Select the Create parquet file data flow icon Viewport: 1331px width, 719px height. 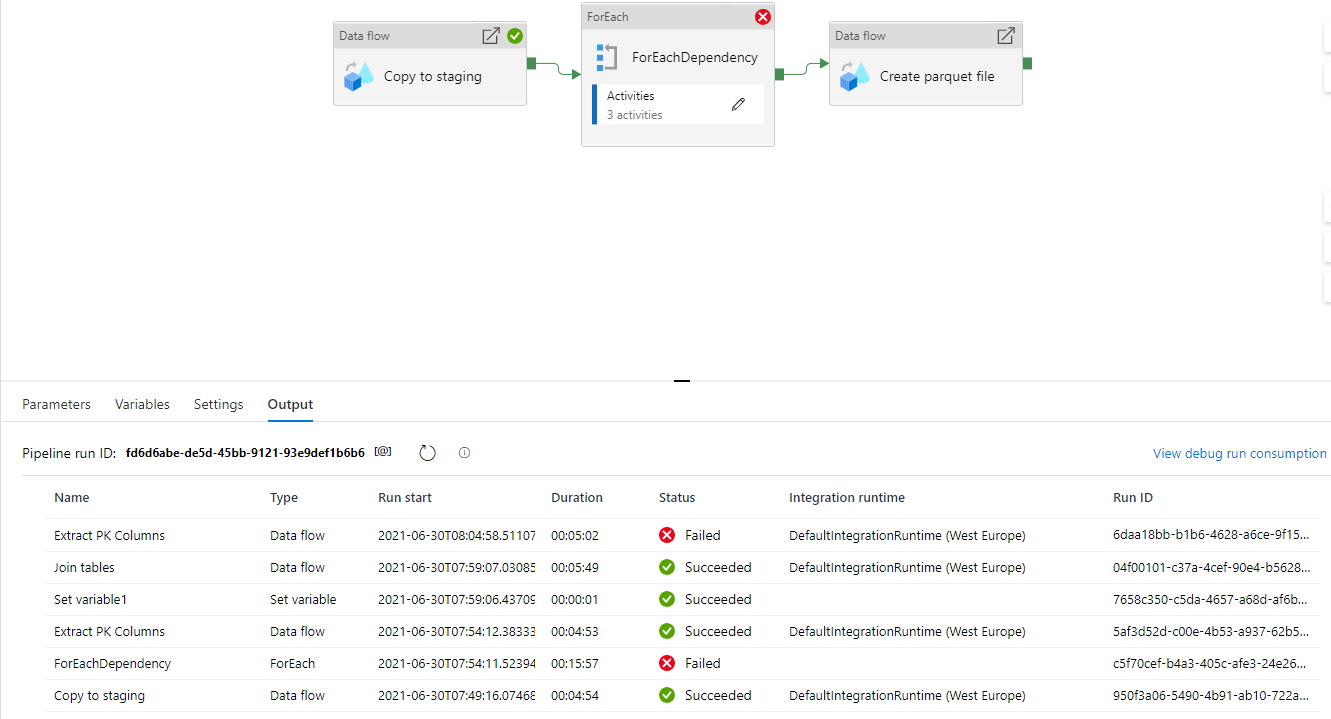[x=854, y=76]
